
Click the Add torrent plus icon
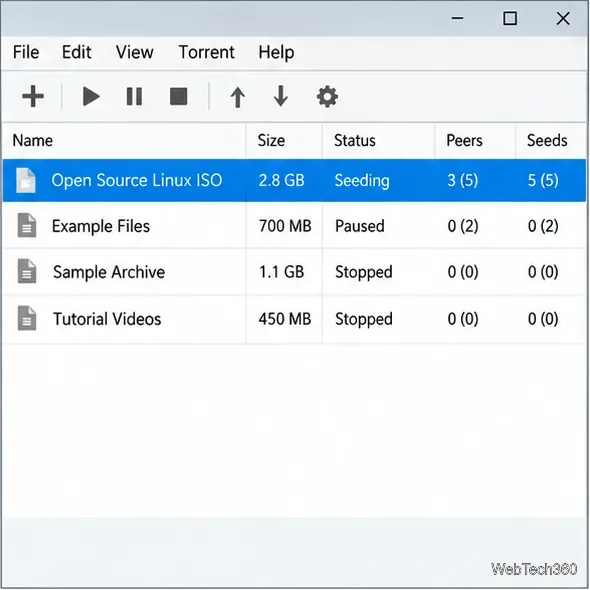coord(33,96)
